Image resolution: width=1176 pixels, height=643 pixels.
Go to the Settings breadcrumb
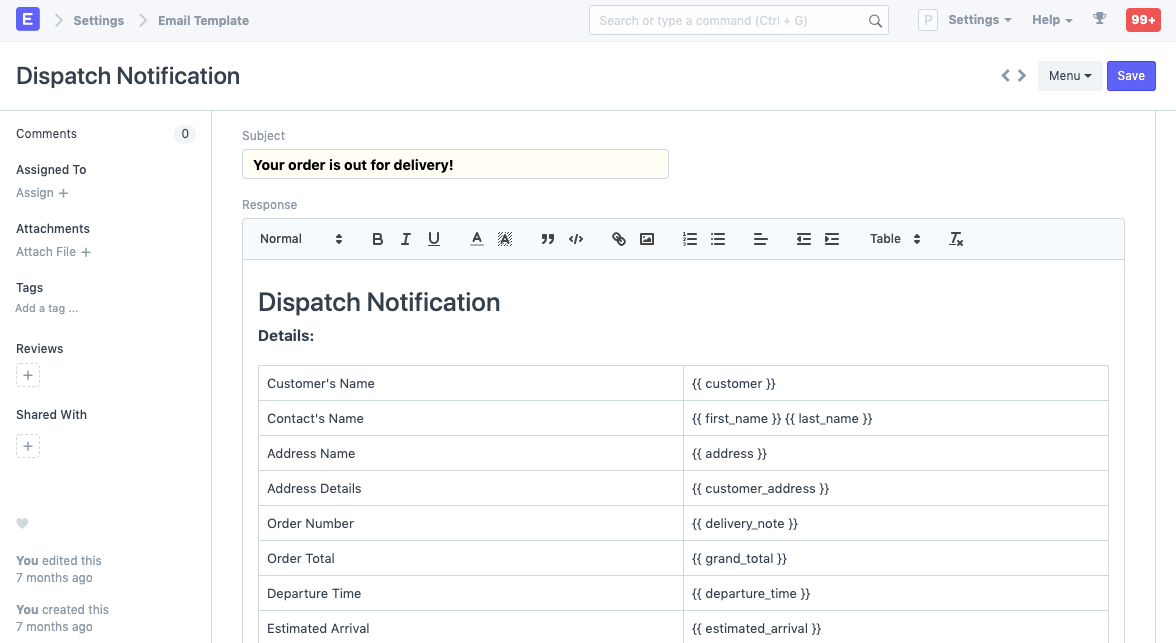97,19
